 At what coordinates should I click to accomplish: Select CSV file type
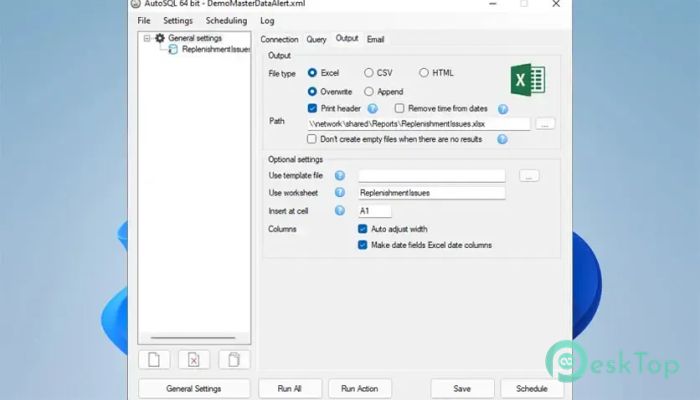tap(368, 72)
